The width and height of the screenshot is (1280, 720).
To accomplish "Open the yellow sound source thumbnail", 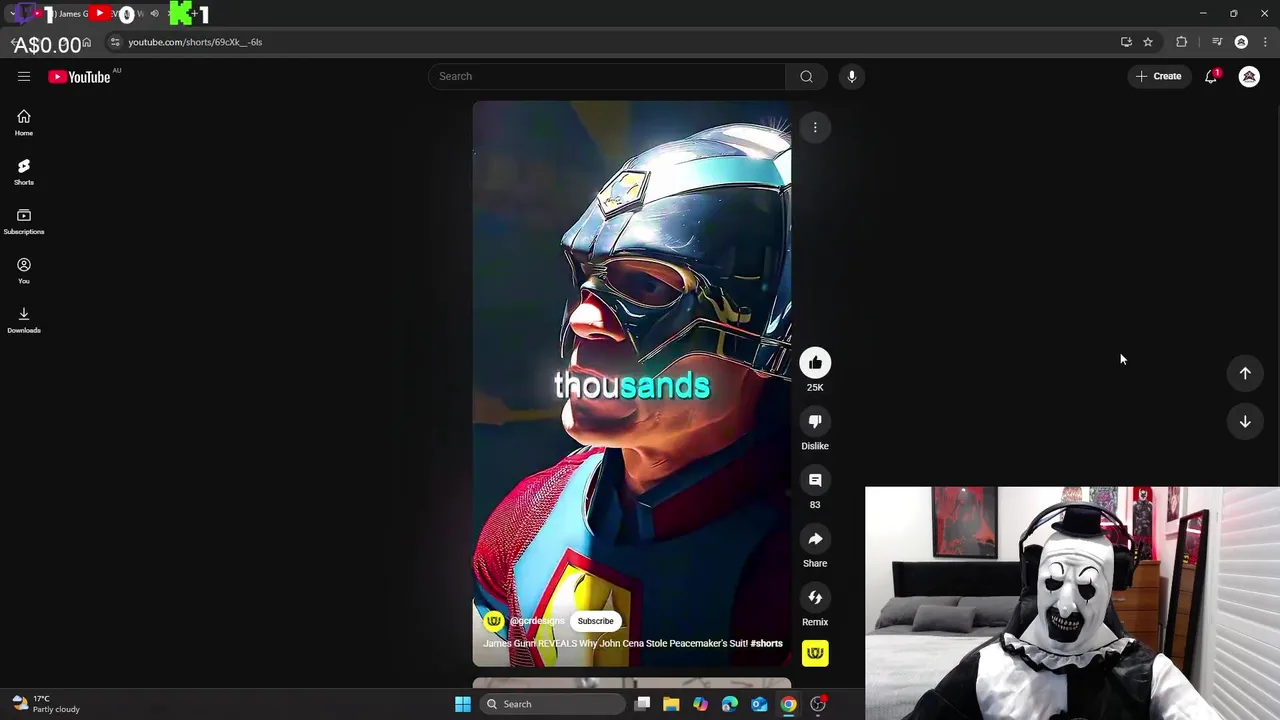I will pyautogui.click(x=815, y=653).
